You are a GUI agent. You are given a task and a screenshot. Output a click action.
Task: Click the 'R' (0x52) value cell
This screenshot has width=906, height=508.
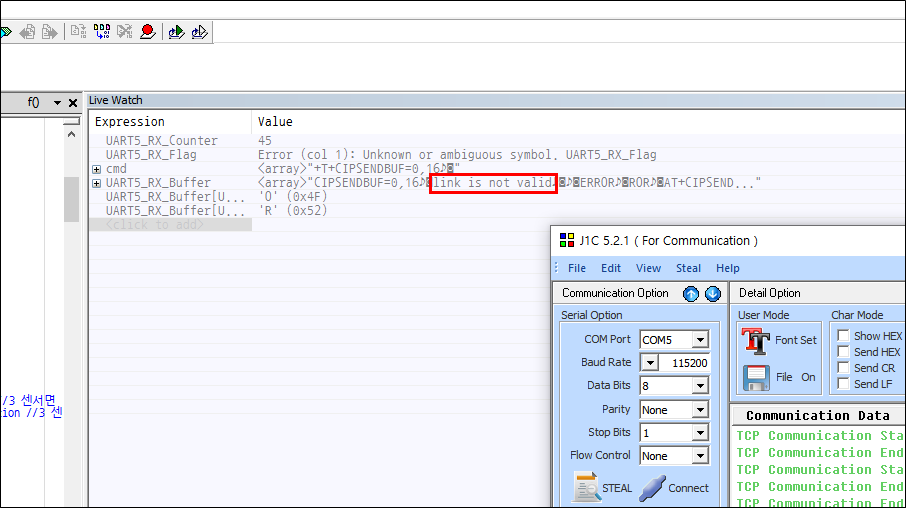292,210
